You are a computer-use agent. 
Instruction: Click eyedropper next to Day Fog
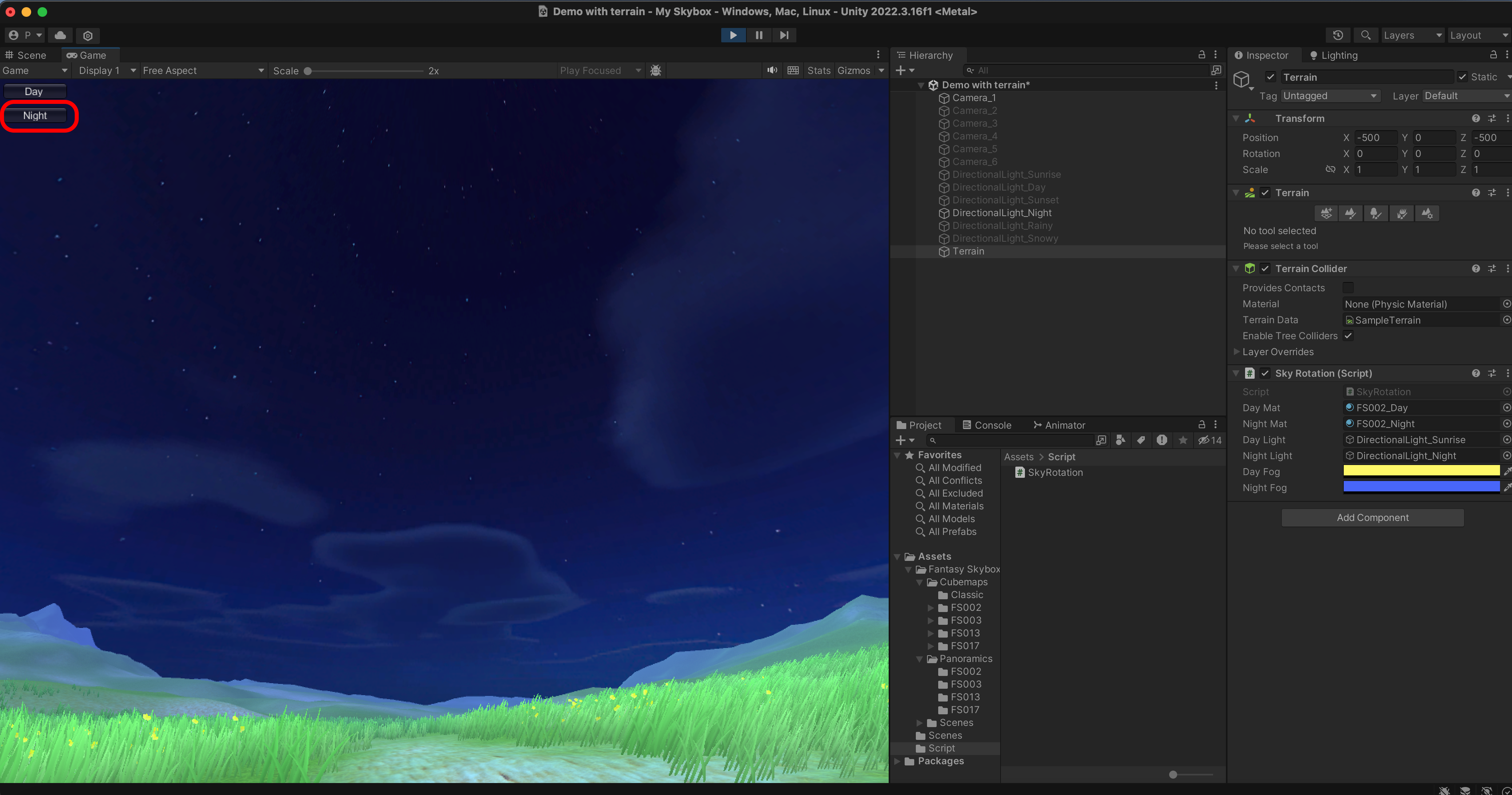click(x=1507, y=472)
